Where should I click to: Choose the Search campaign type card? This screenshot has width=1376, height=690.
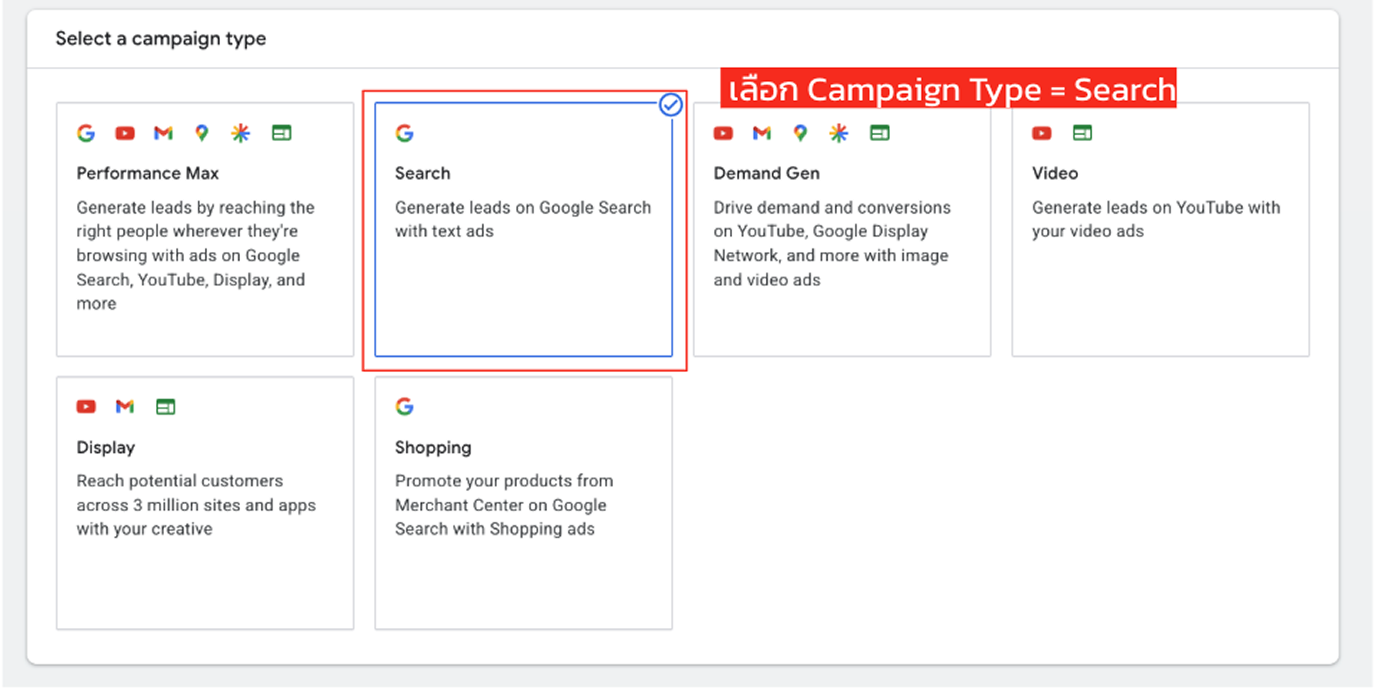tap(523, 229)
